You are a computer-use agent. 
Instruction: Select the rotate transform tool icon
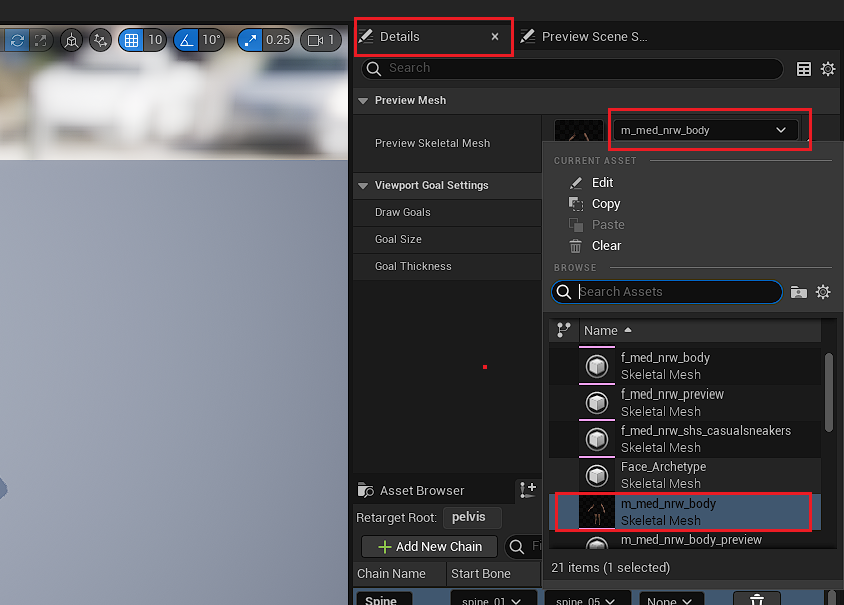17,40
